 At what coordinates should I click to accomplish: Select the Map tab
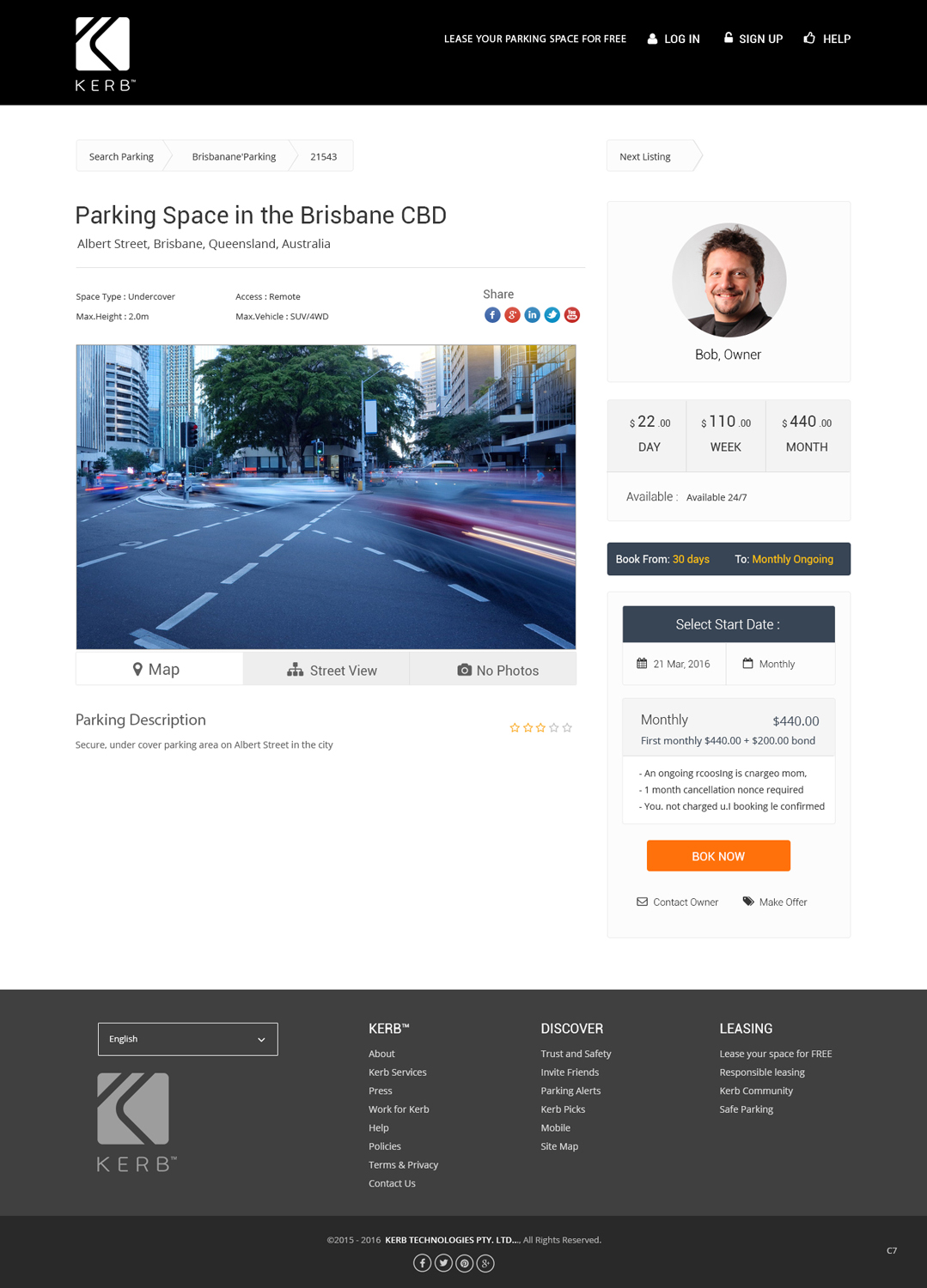159,669
